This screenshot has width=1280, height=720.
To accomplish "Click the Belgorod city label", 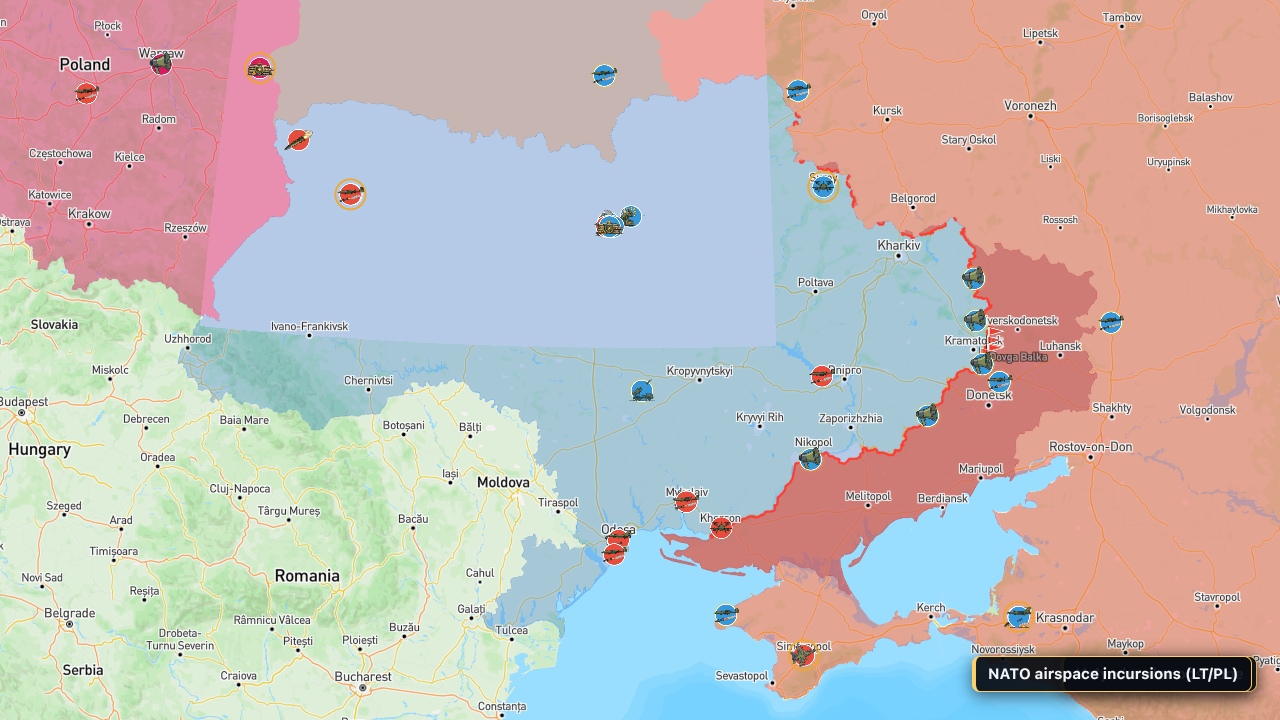I will pyautogui.click(x=912, y=199).
